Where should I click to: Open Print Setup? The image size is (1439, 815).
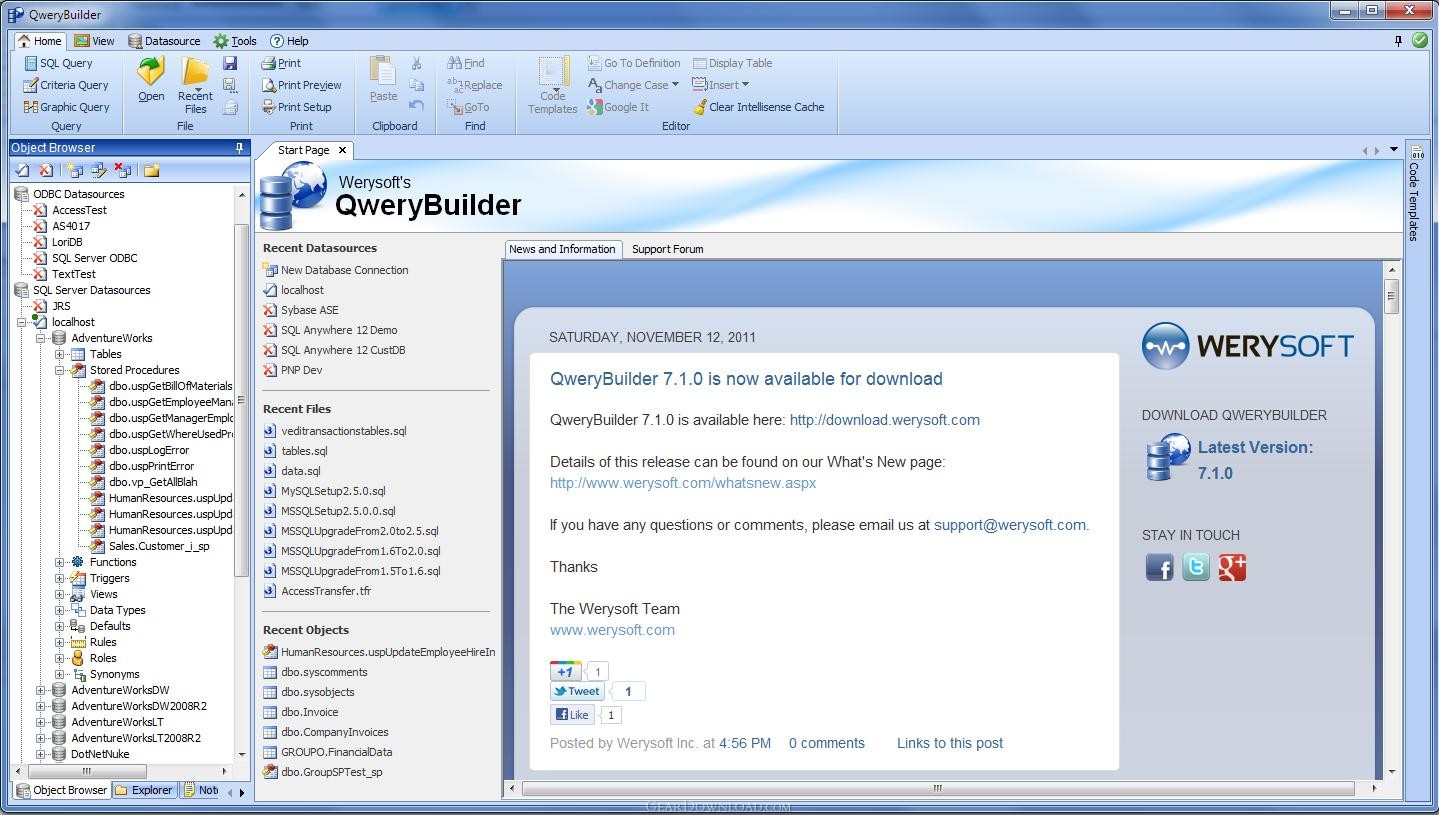296,107
